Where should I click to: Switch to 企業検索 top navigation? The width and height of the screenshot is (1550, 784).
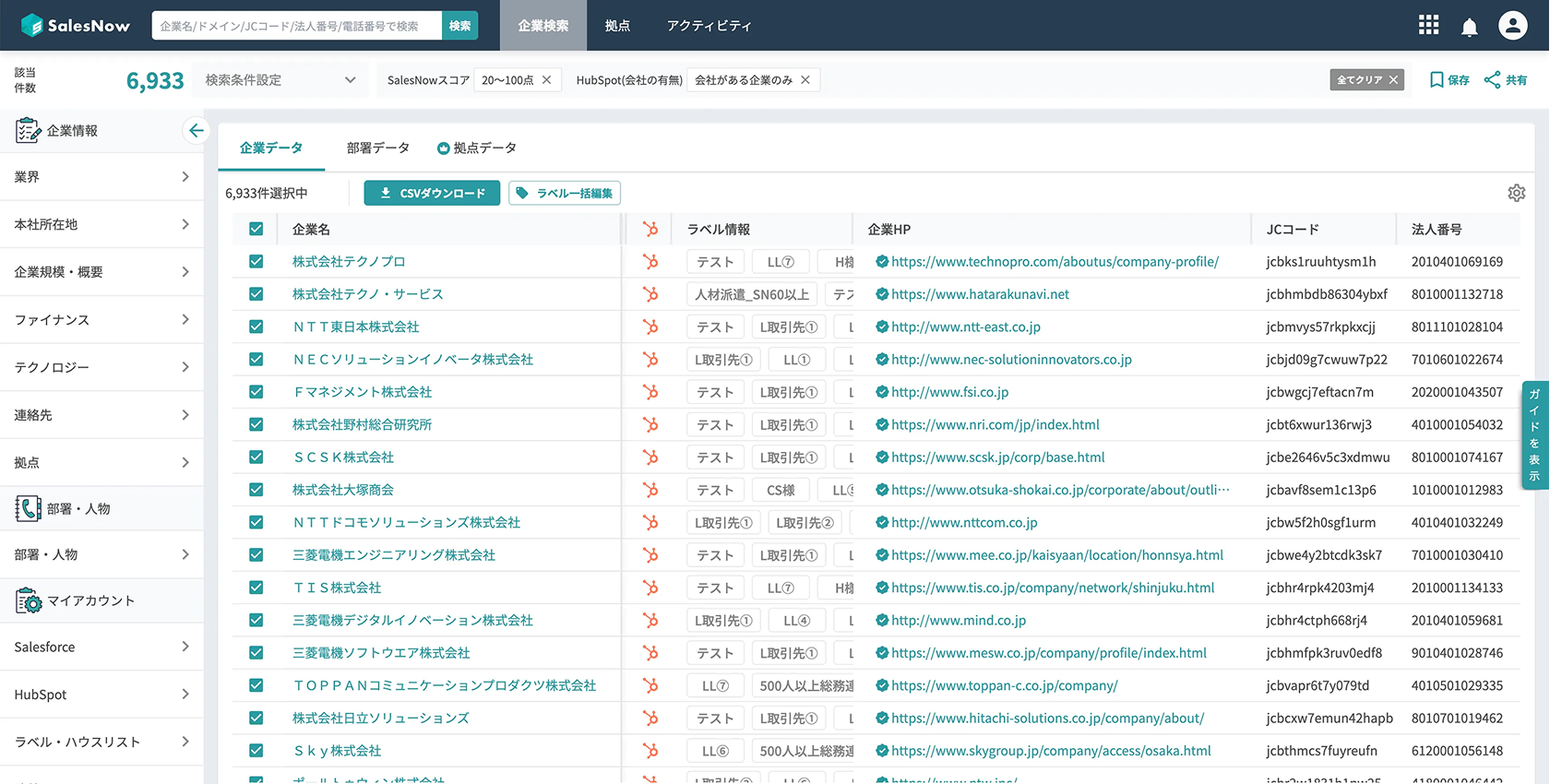(543, 26)
